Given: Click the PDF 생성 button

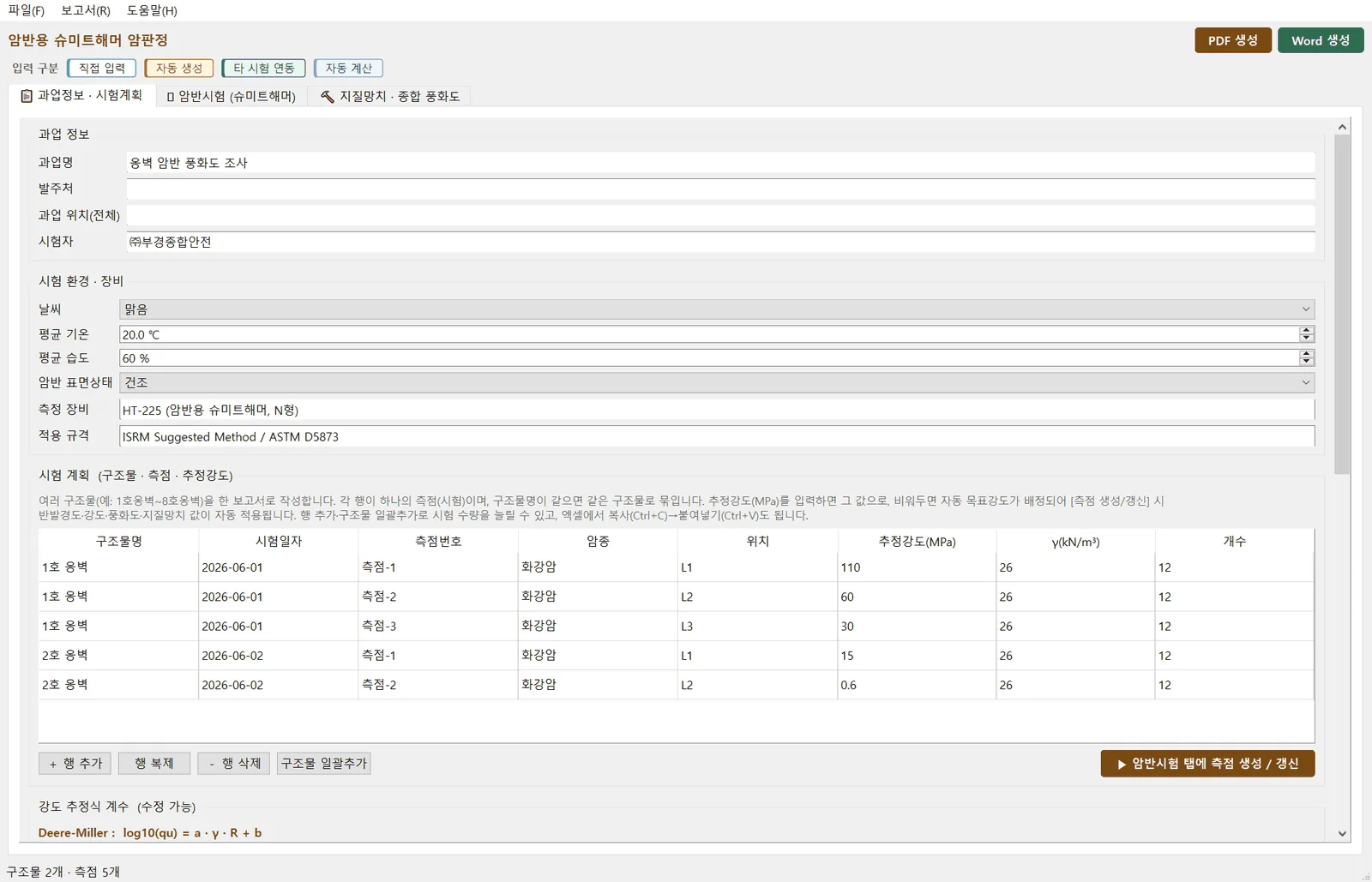Looking at the screenshot, I should pos(1233,40).
